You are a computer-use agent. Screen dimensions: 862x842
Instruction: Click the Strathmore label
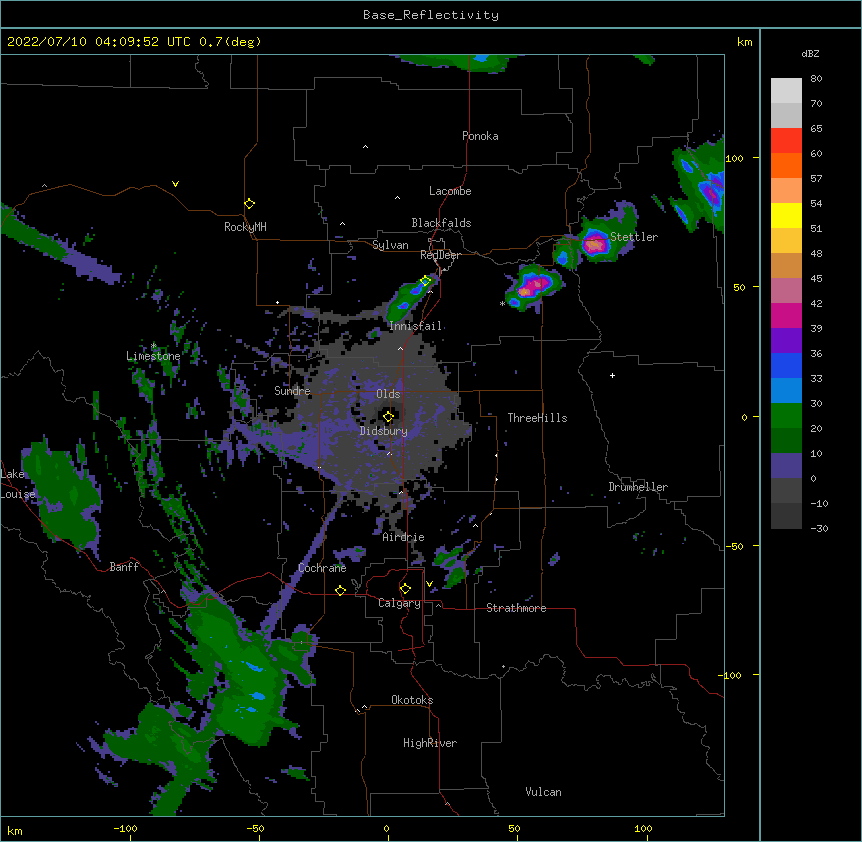tap(516, 608)
